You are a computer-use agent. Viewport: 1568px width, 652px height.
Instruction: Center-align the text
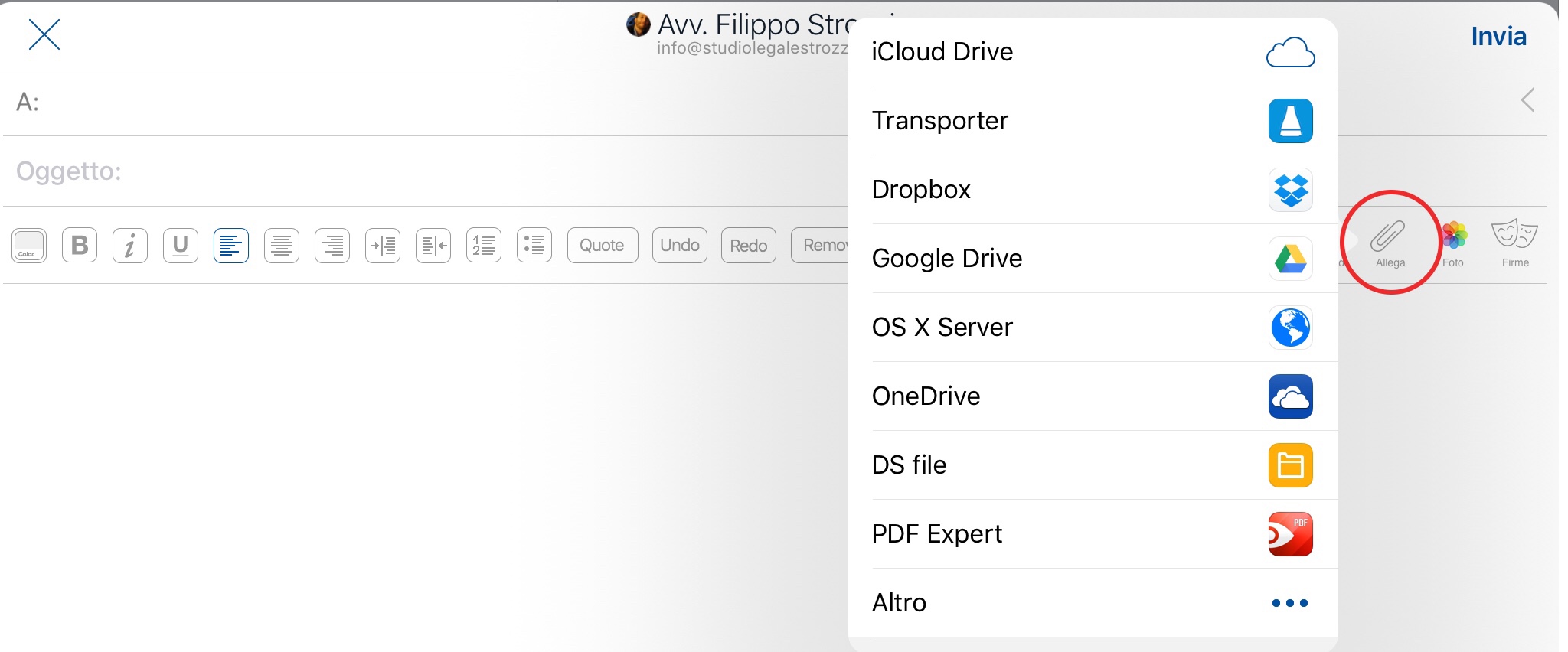point(282,246)
